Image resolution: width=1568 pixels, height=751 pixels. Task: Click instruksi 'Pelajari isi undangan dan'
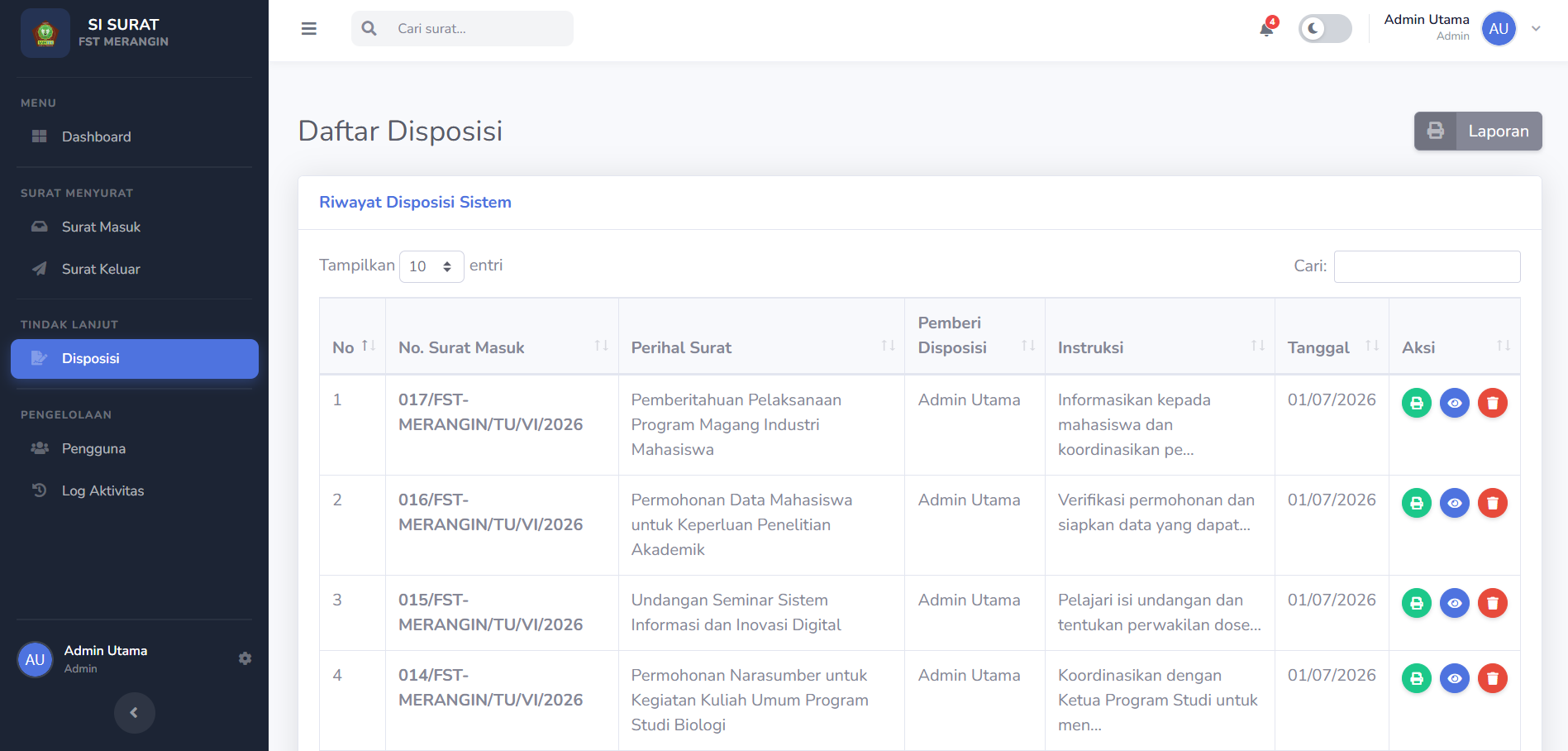coord(1159,612)
